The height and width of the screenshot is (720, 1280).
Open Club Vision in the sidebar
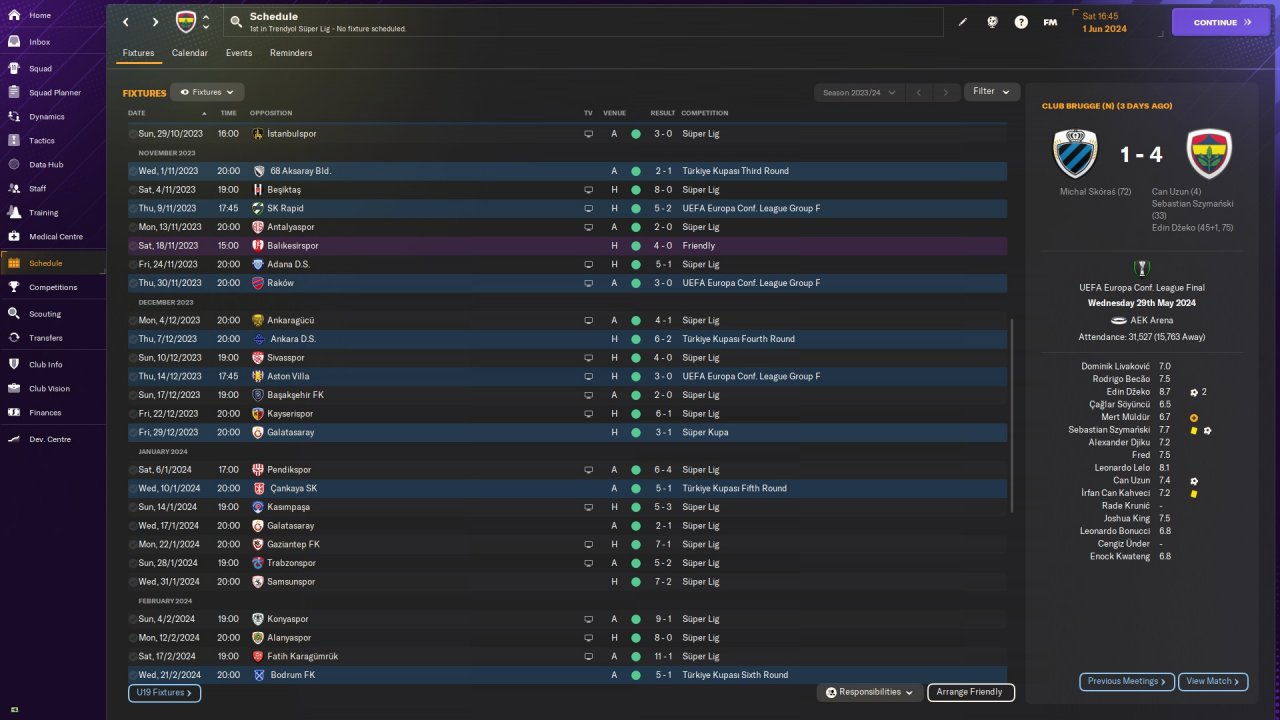tap(50, 389)
